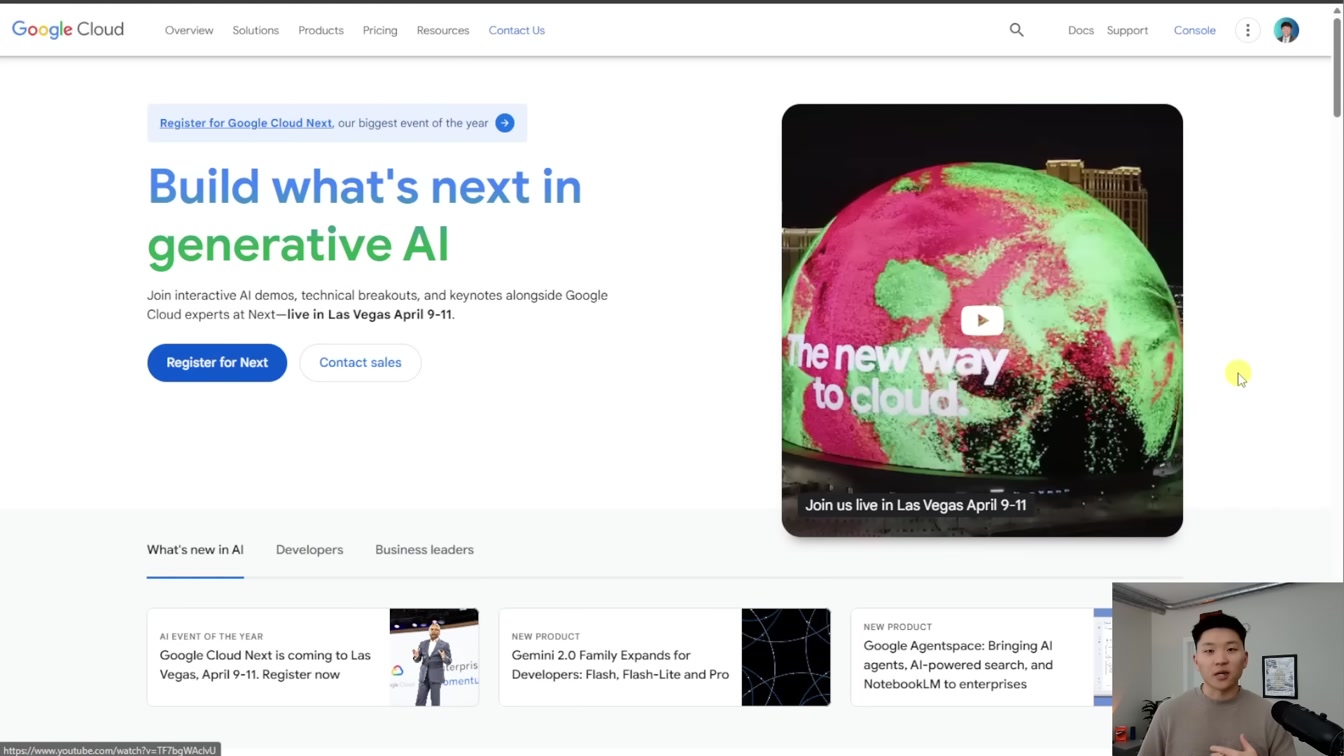The width and height of the screenshot is (1344, 756).
Task: Open the Resources menu
Action: 443,30
